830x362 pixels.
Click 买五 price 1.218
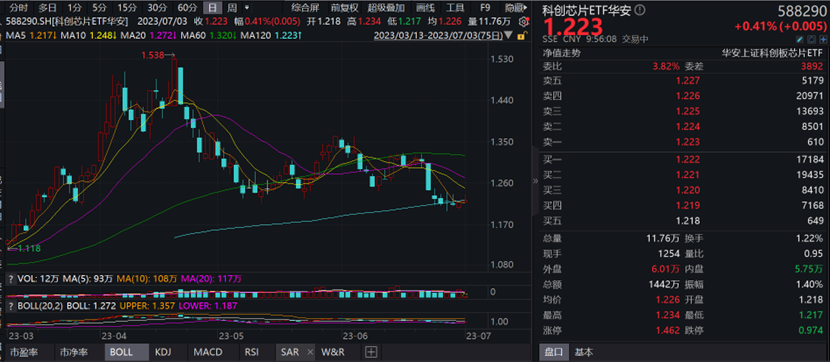click(689, 221)
